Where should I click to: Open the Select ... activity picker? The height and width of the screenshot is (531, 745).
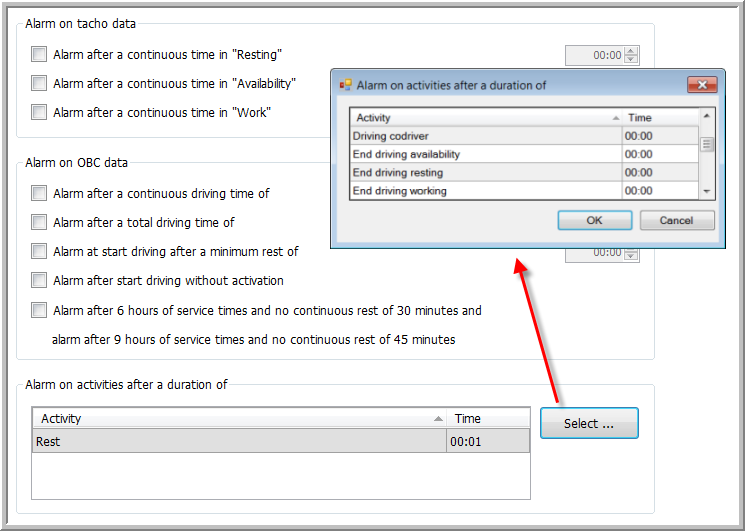[x=589, y=423]
